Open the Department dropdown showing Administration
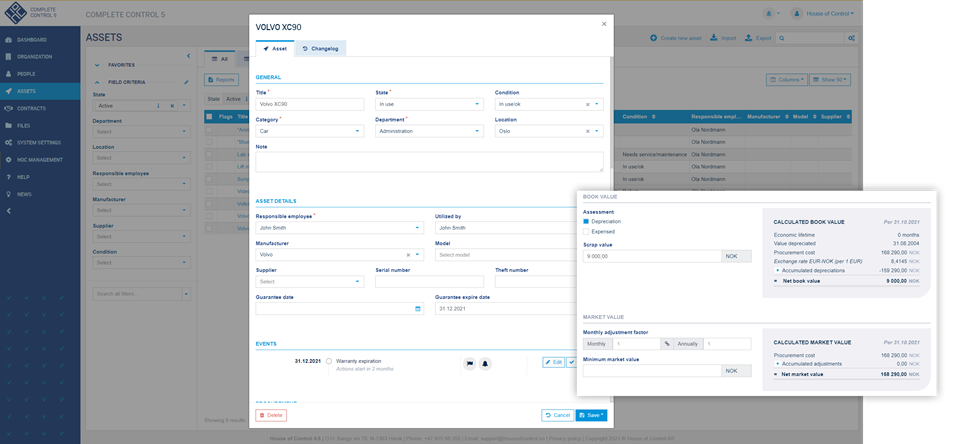The height and width of the screenshot is (444, 959). click(429, 131)
